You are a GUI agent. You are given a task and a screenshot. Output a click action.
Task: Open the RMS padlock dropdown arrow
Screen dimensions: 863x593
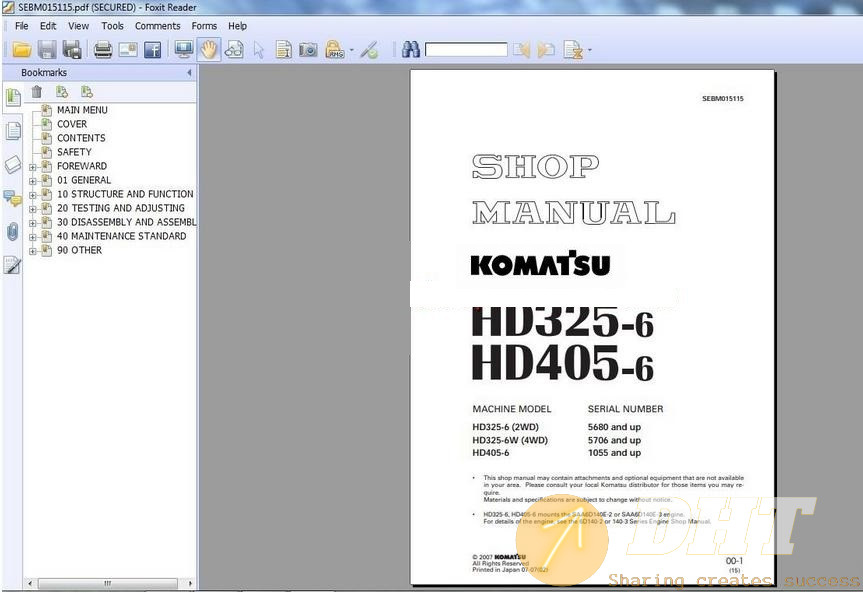coord(351,50)
